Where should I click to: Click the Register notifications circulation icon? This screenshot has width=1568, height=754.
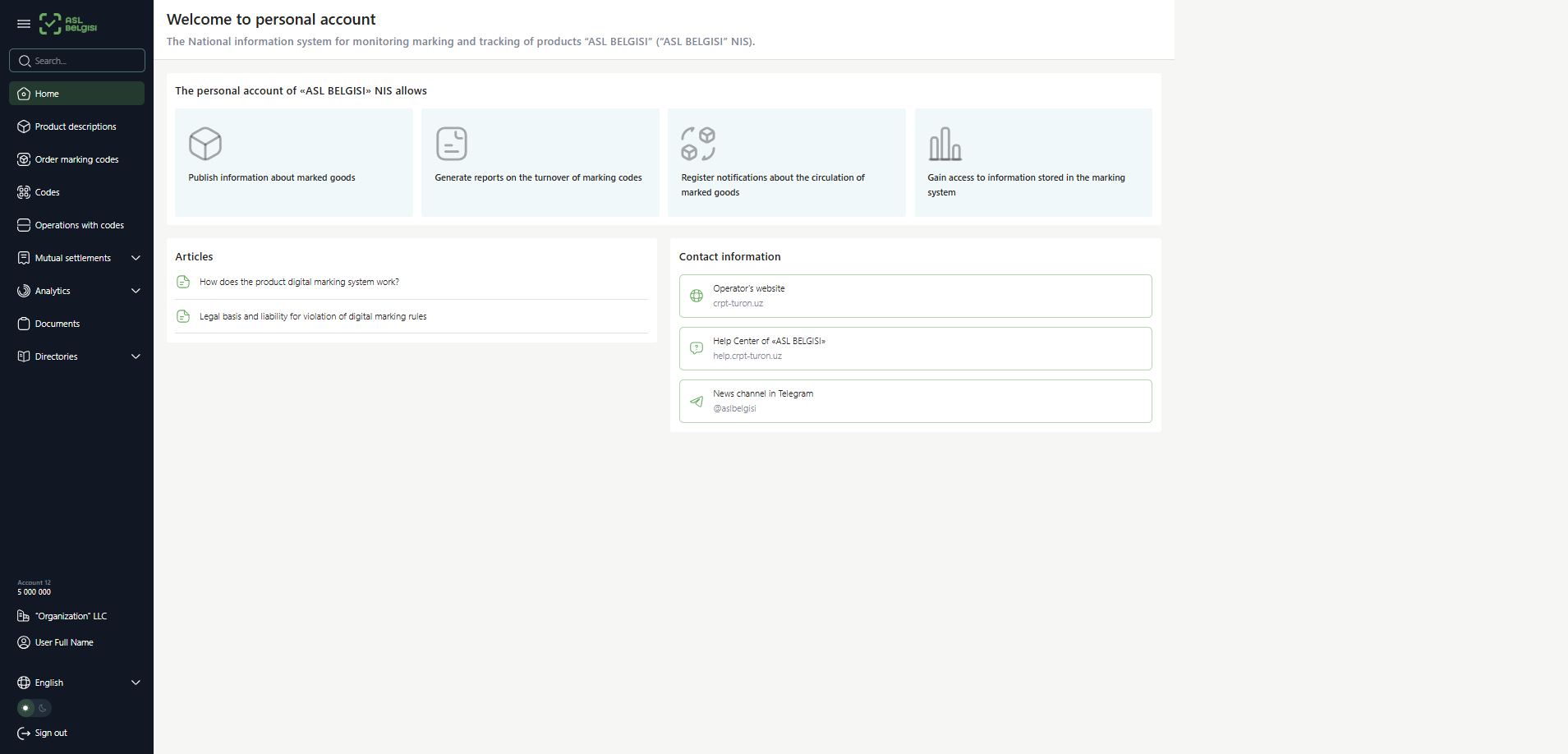pos(698,144)
